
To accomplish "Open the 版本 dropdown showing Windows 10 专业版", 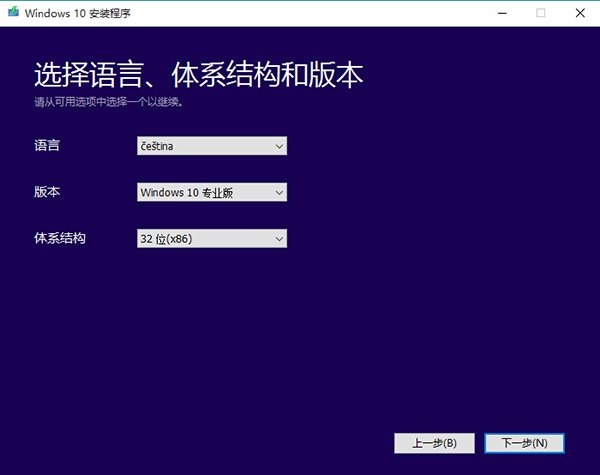I will 212,192.
